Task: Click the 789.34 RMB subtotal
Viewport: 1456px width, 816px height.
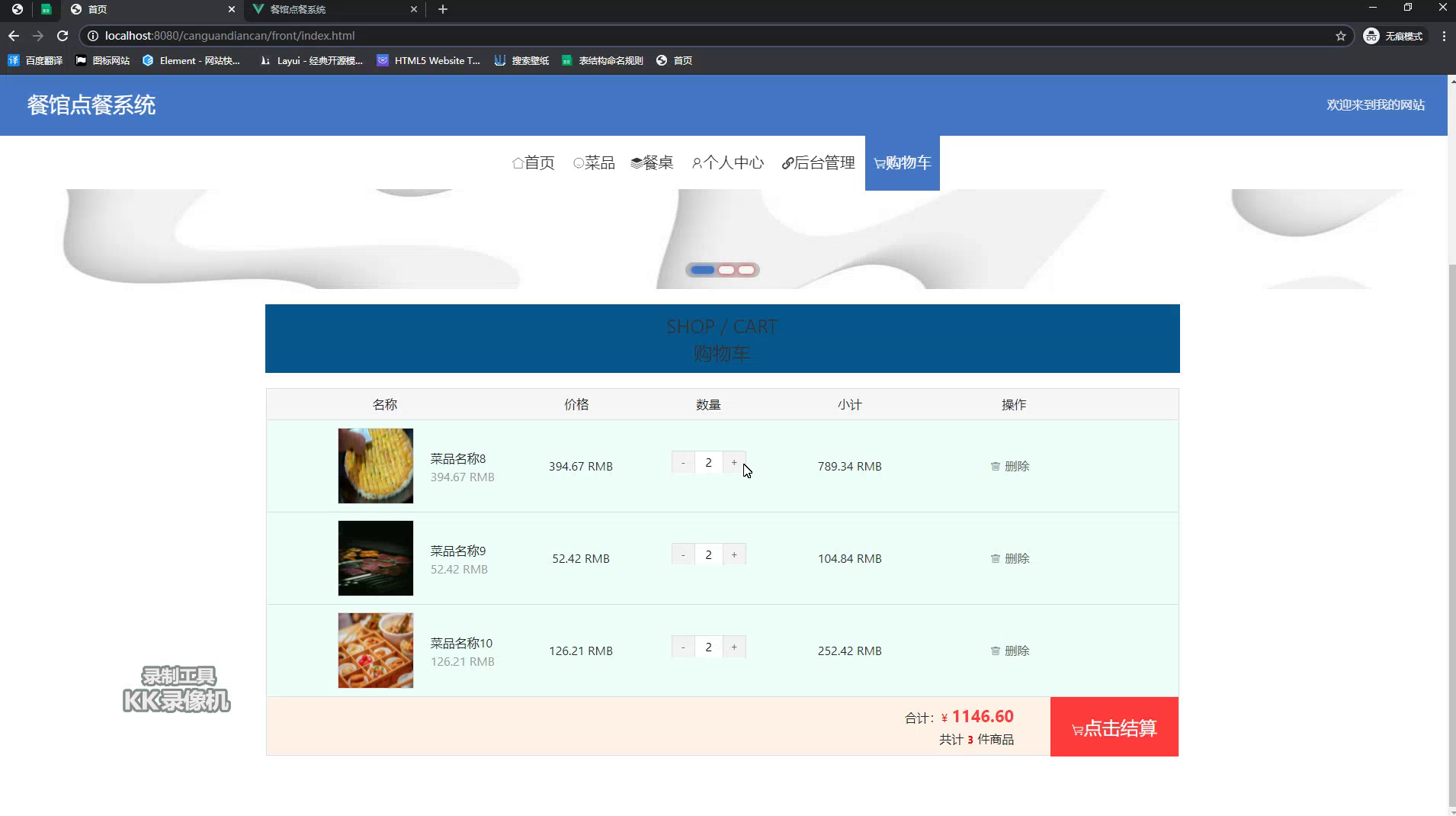Action: pos(850,466)
